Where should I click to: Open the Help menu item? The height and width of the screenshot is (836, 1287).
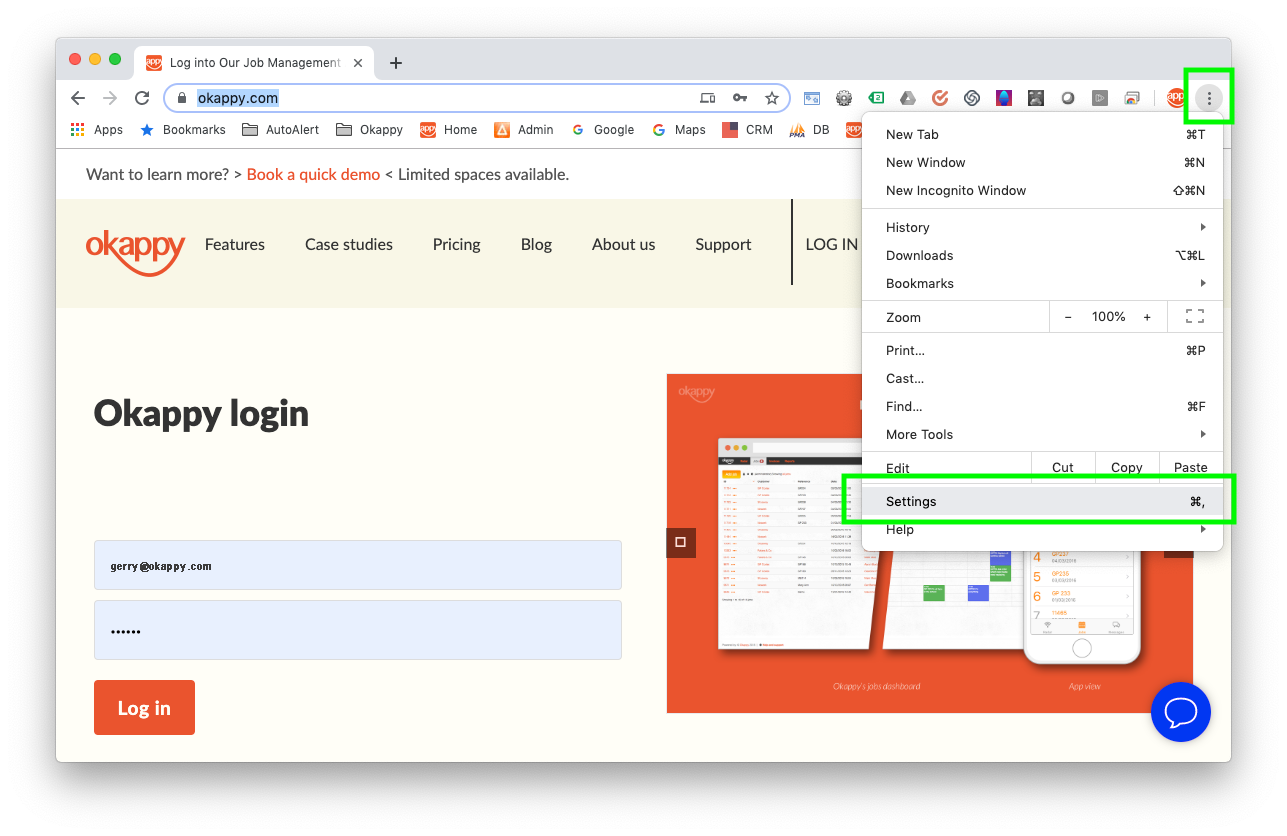(x=1043, y=530)
